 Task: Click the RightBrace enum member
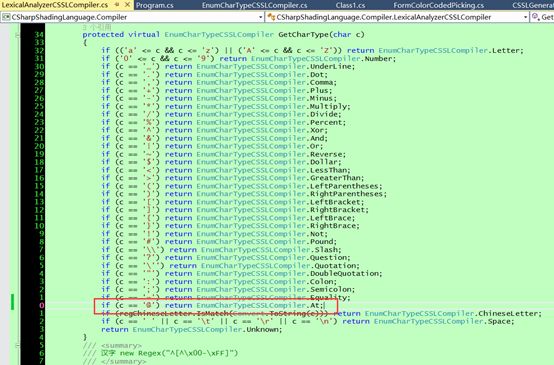pos(333,225)
